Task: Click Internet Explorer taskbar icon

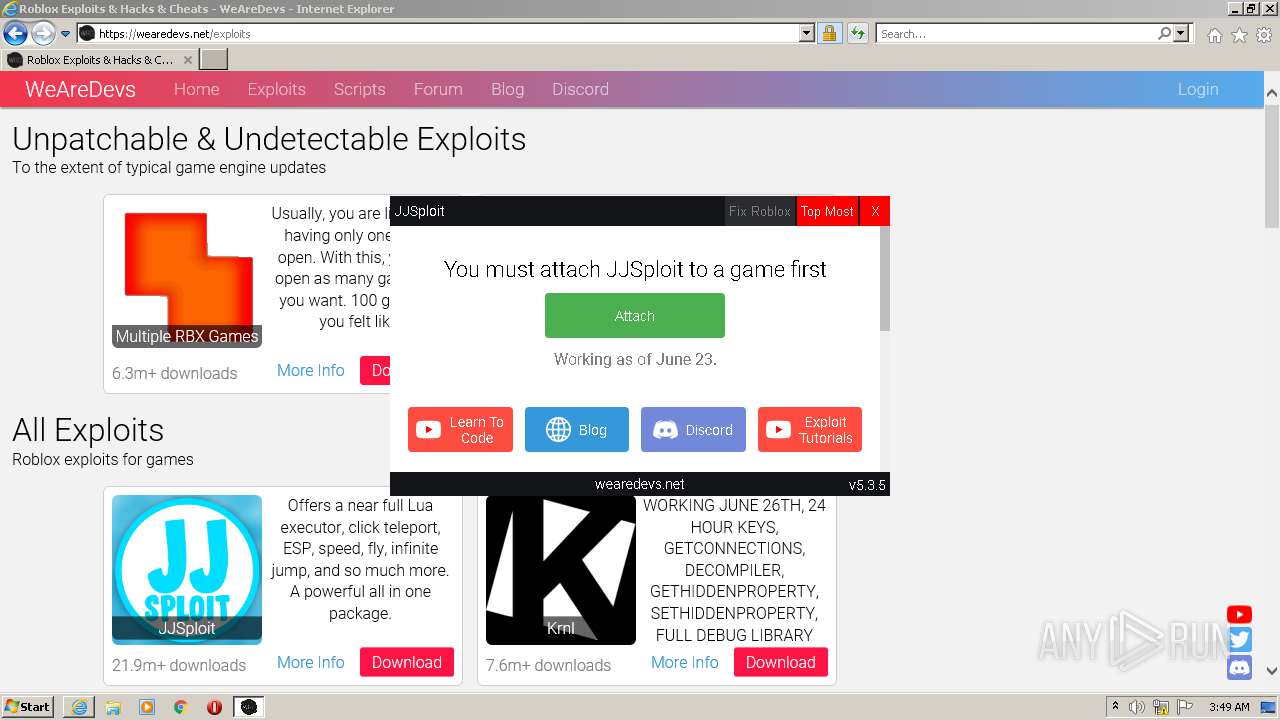Action: (x=80, y=707)
